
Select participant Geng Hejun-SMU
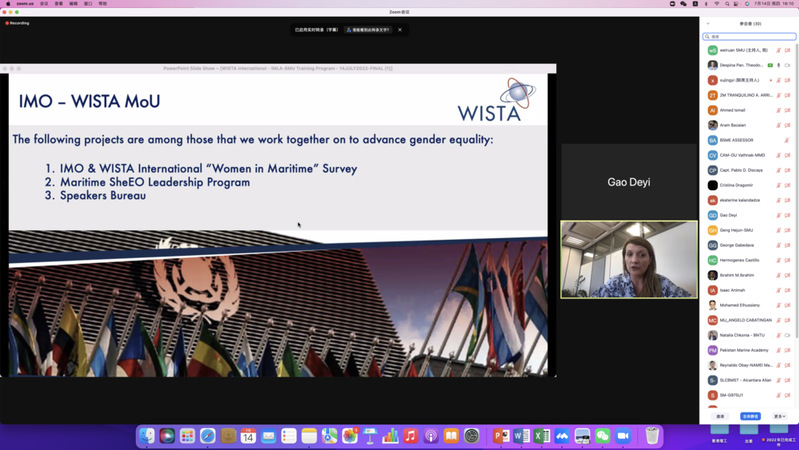coord(749,230)
